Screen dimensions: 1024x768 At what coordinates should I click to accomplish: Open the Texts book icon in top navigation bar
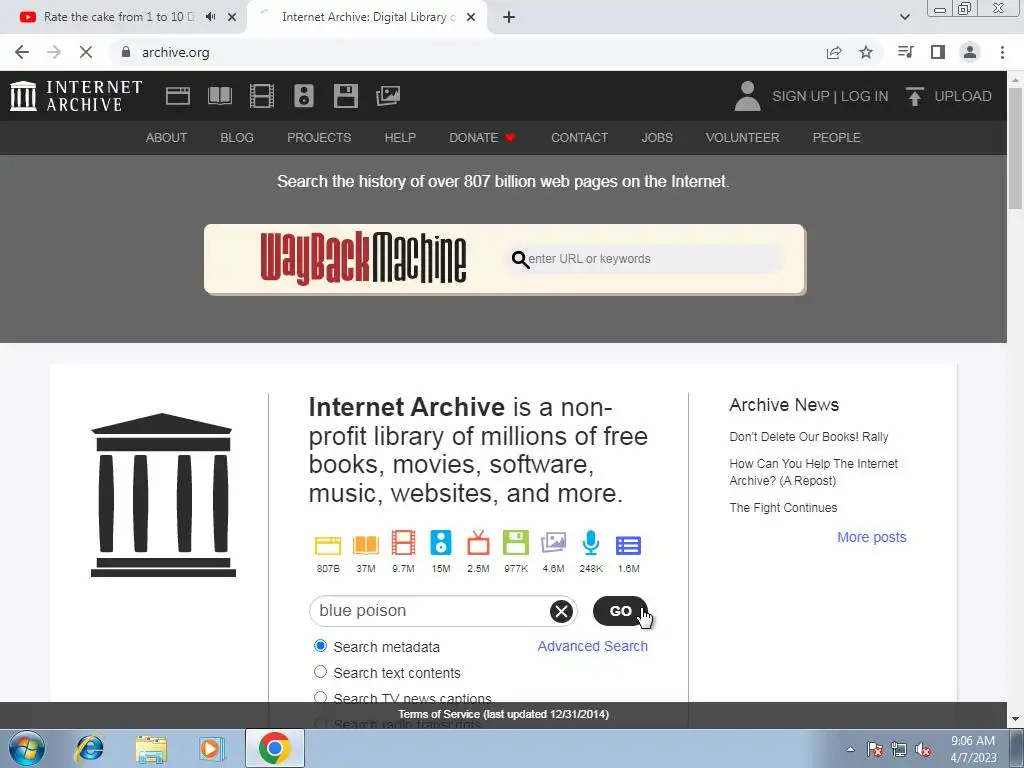click(x=219, y=96)
